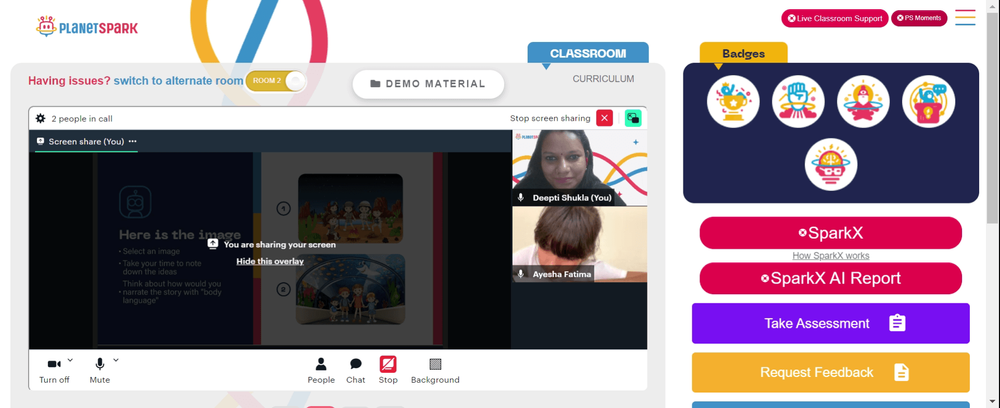
Task: Toggle the ROOM 2 switch
Action: pyautogui.click(x=276, y=81)
